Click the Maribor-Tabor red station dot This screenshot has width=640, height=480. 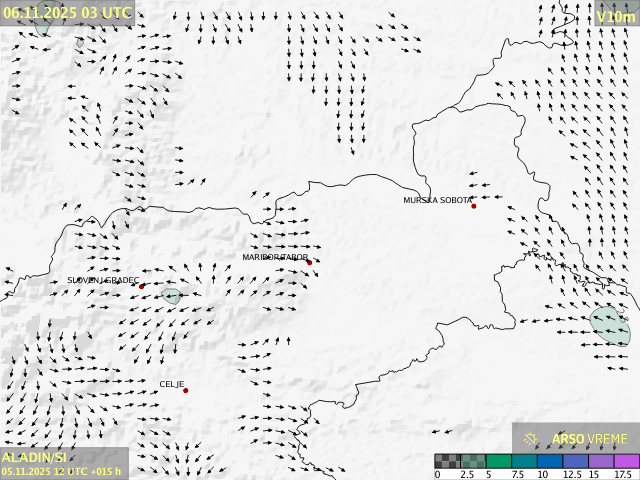click(x=309, y=263)
